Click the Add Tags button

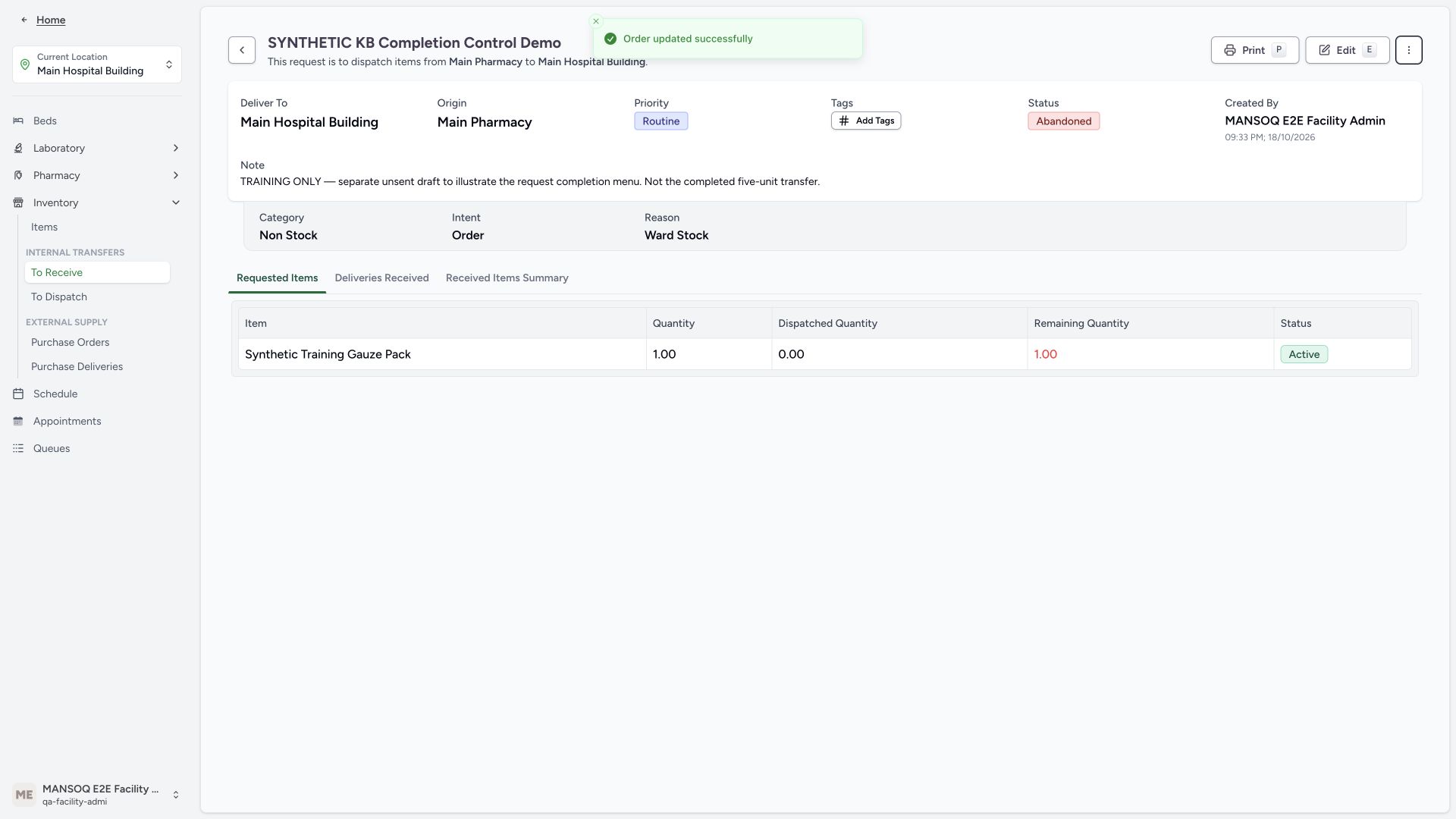point(865,121)
